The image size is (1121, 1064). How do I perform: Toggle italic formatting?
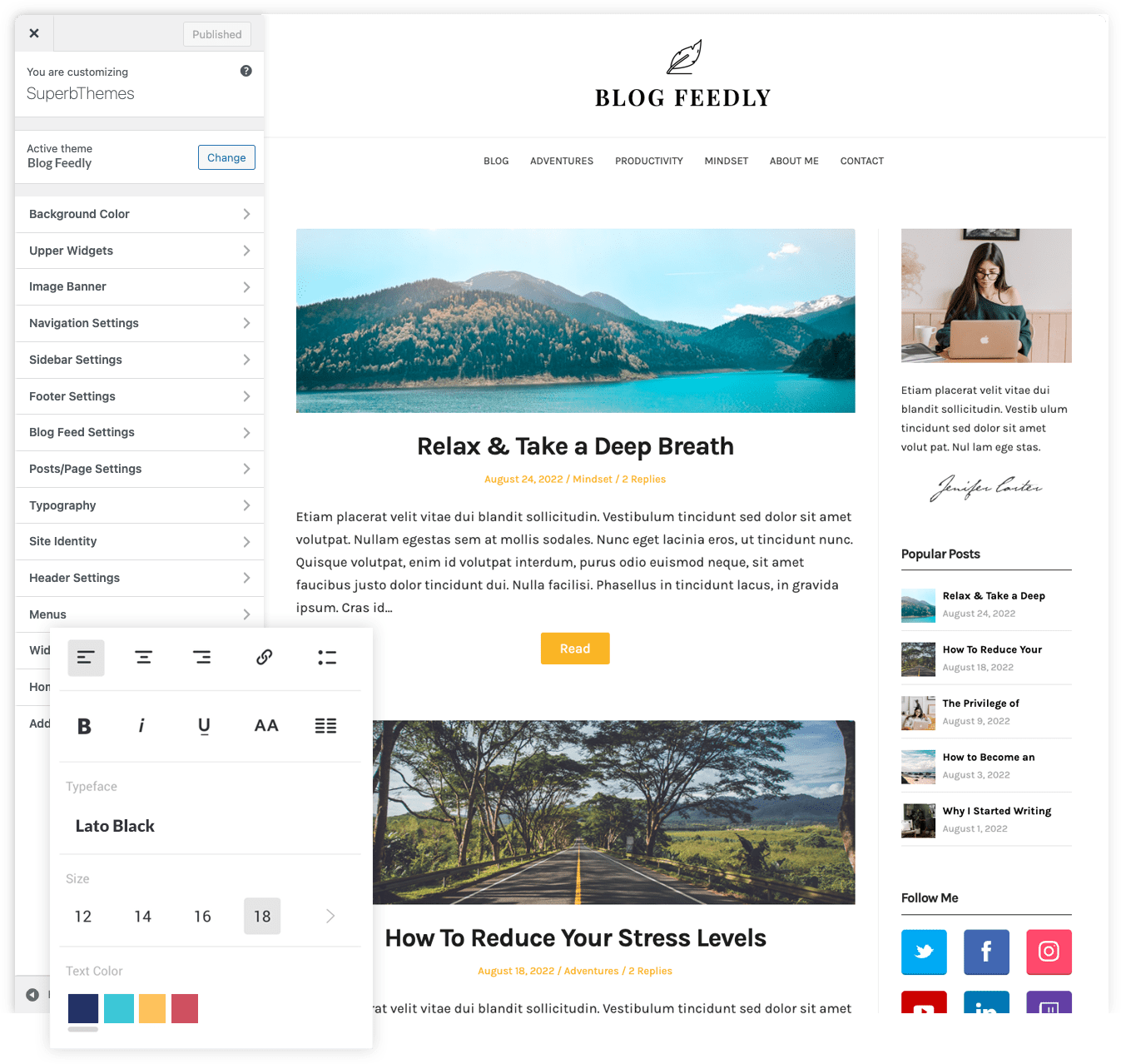[x=141, y=726]
